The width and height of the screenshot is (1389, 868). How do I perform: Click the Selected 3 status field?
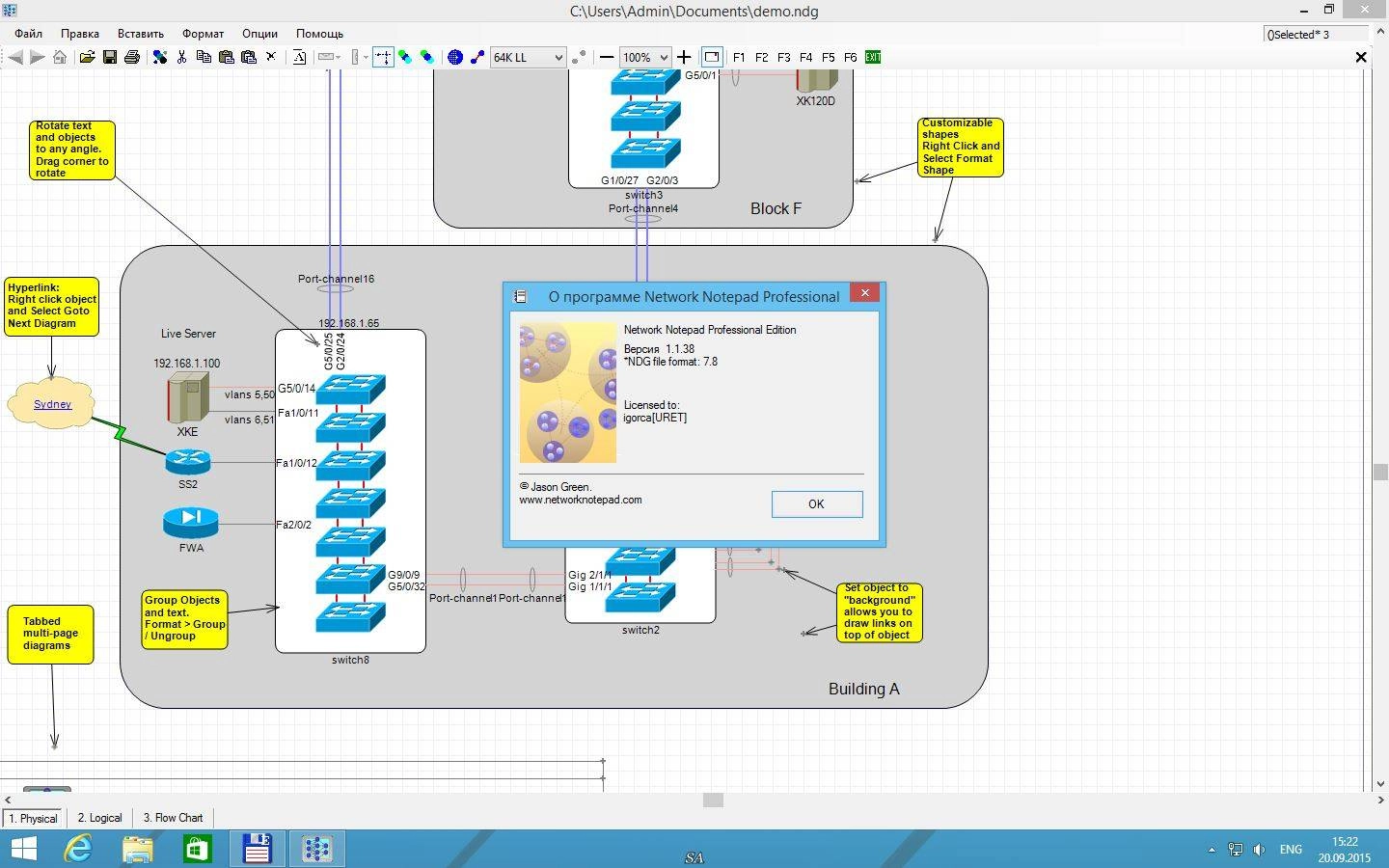[1316, 35]
